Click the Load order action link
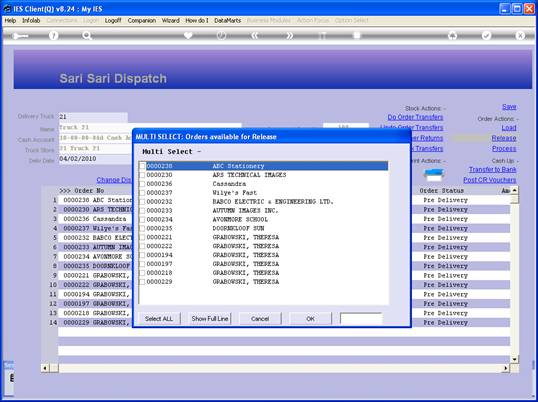This screenshot has width=538, height=402. 509,128
